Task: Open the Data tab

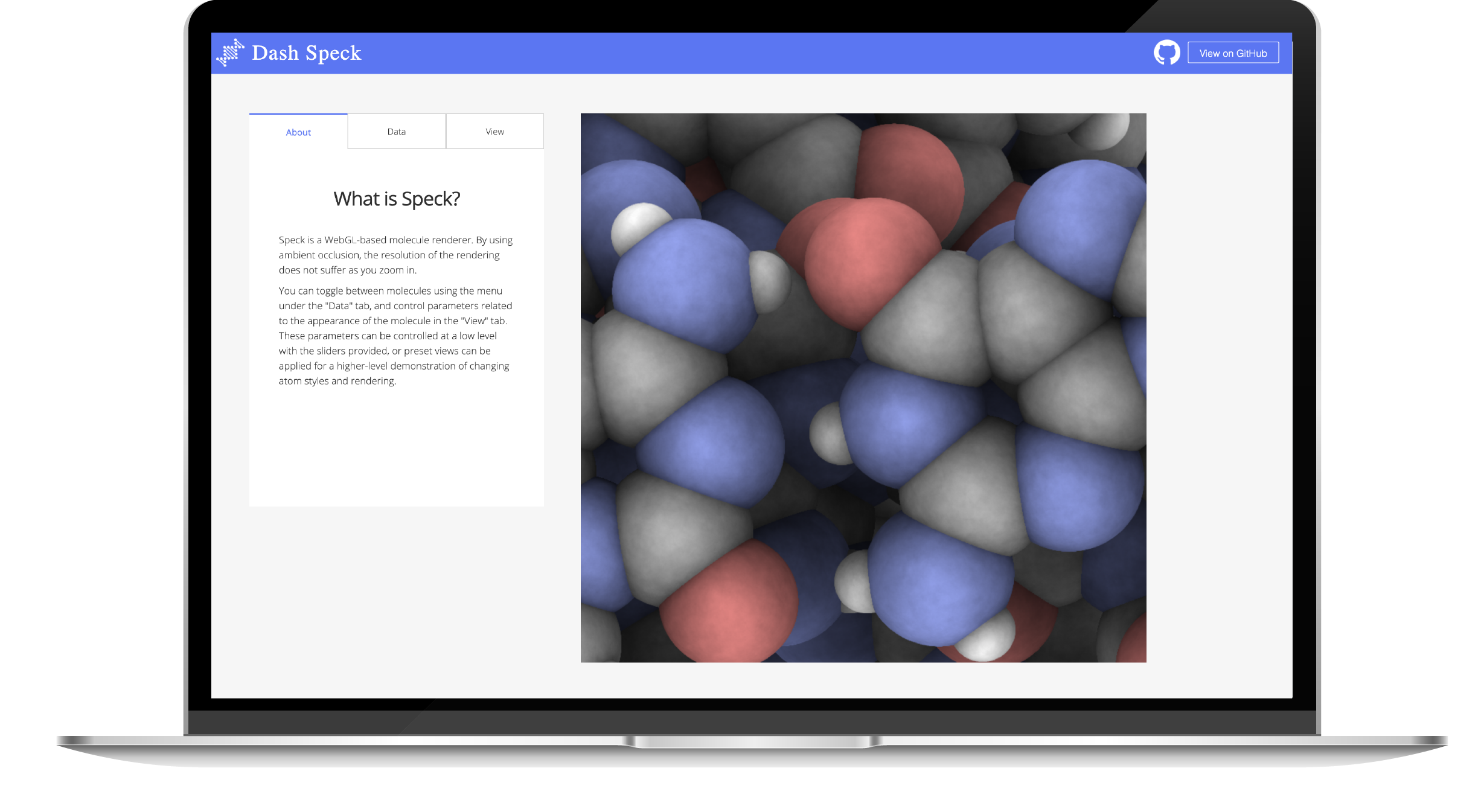Action: point(397,132)
